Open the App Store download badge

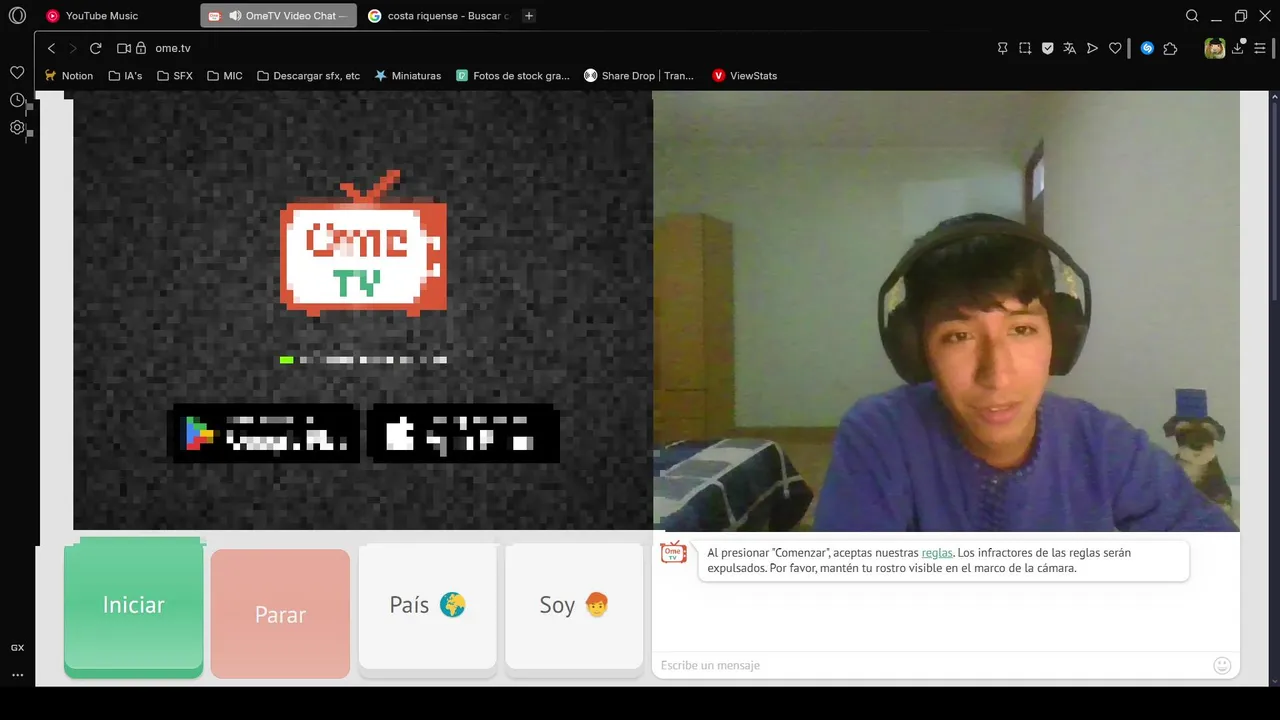coord(463,433)
